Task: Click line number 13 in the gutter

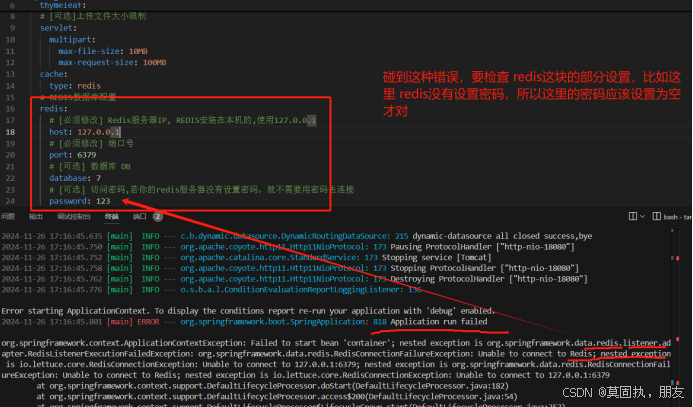Action: tap(10, 74)
